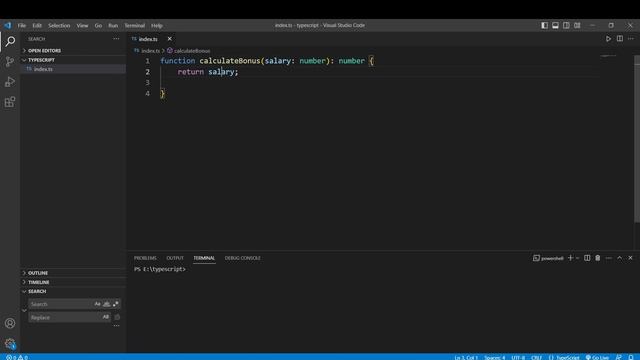This screenshot has height=360, width=640.
Task: Run the code with the play icon
Action: [608, 39]
